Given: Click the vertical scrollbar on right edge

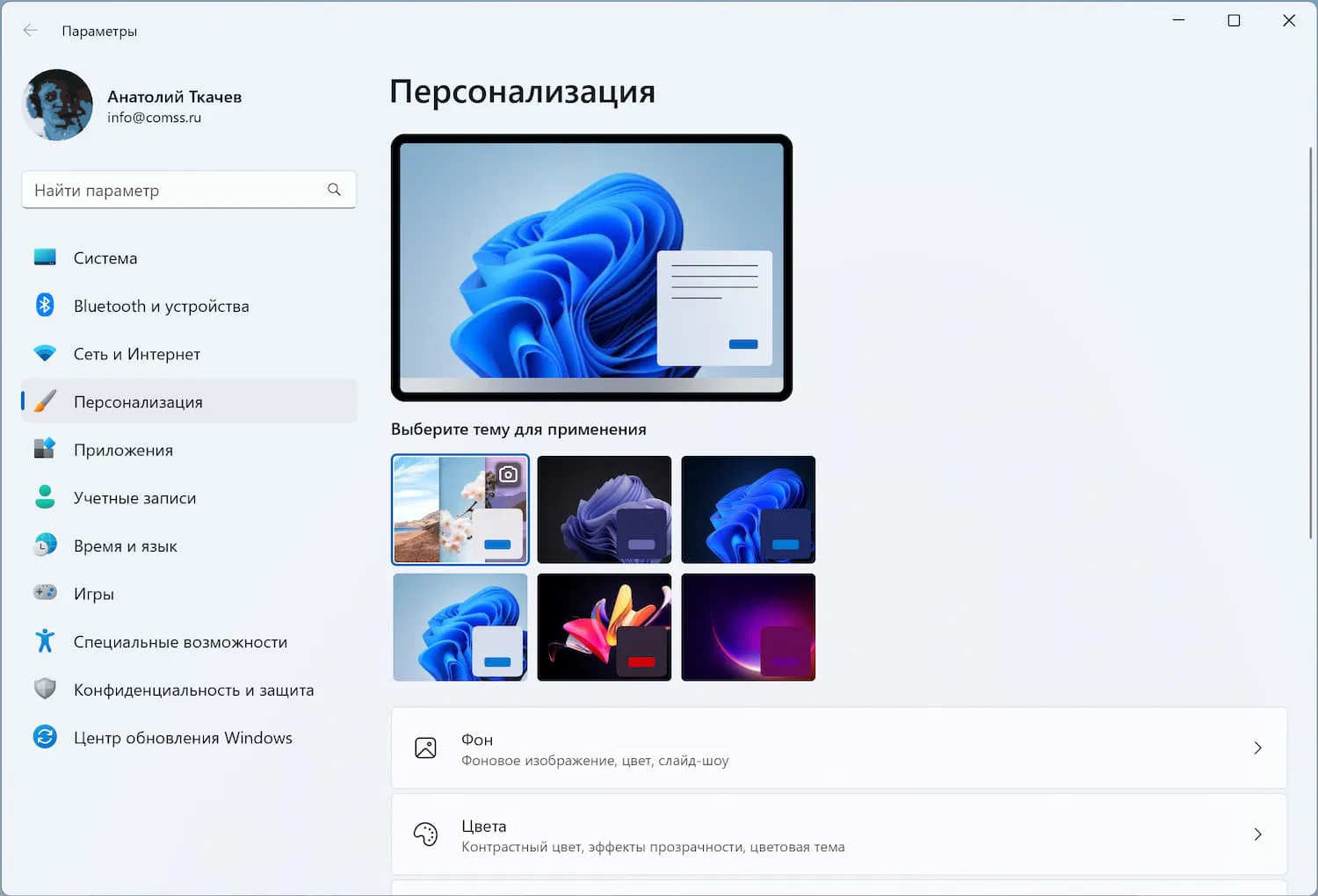Looking at the screenshot, I should 1310,343.
